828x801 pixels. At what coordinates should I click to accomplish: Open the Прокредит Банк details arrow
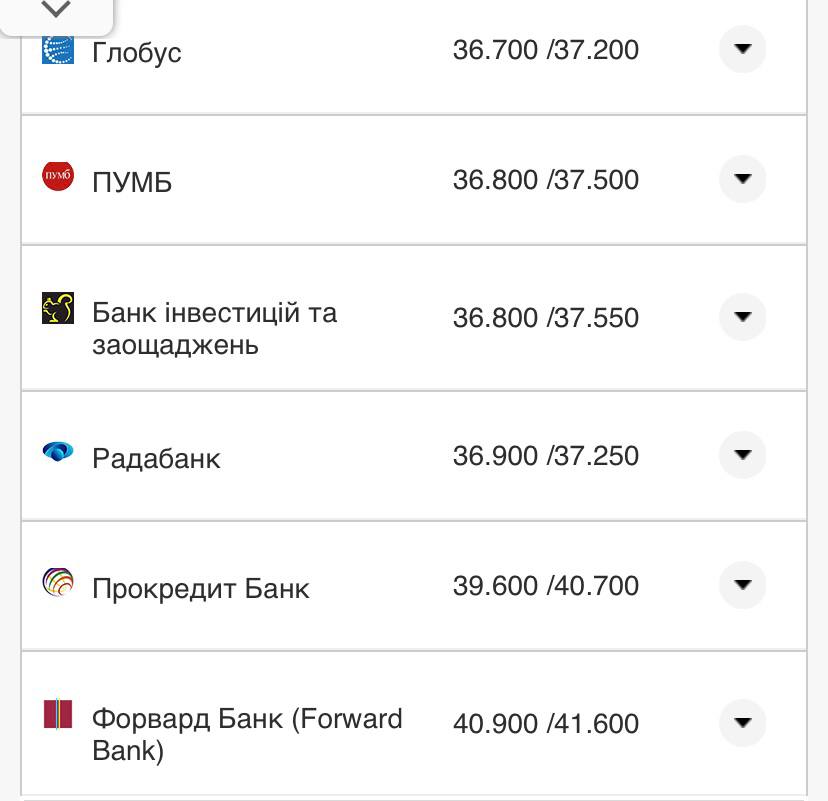[x=742, y=585]
